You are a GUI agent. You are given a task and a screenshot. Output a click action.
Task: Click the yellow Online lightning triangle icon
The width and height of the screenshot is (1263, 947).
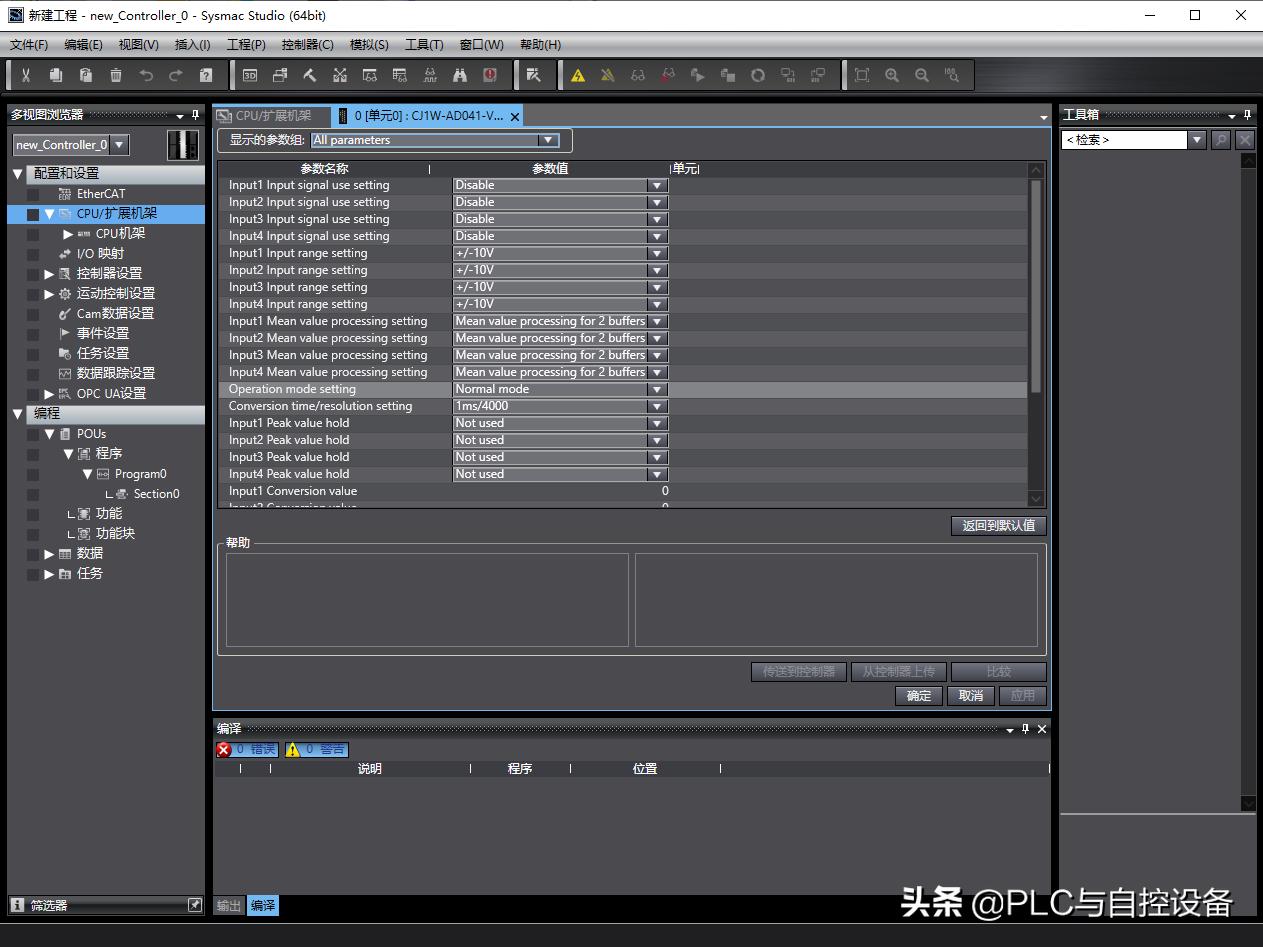pyautogui.click(x=578, y=75)
